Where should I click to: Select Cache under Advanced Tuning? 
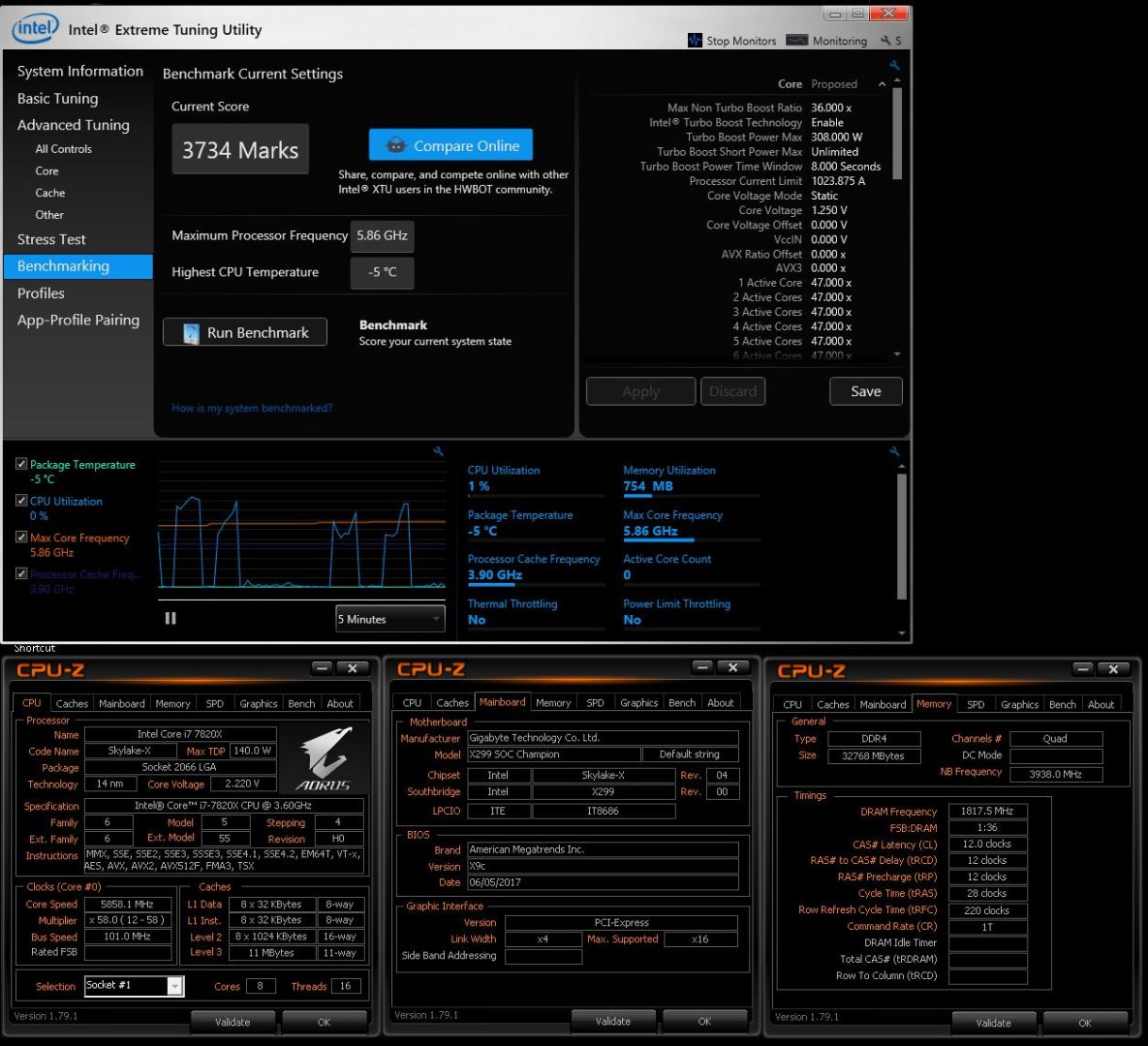tap(49, 193)
